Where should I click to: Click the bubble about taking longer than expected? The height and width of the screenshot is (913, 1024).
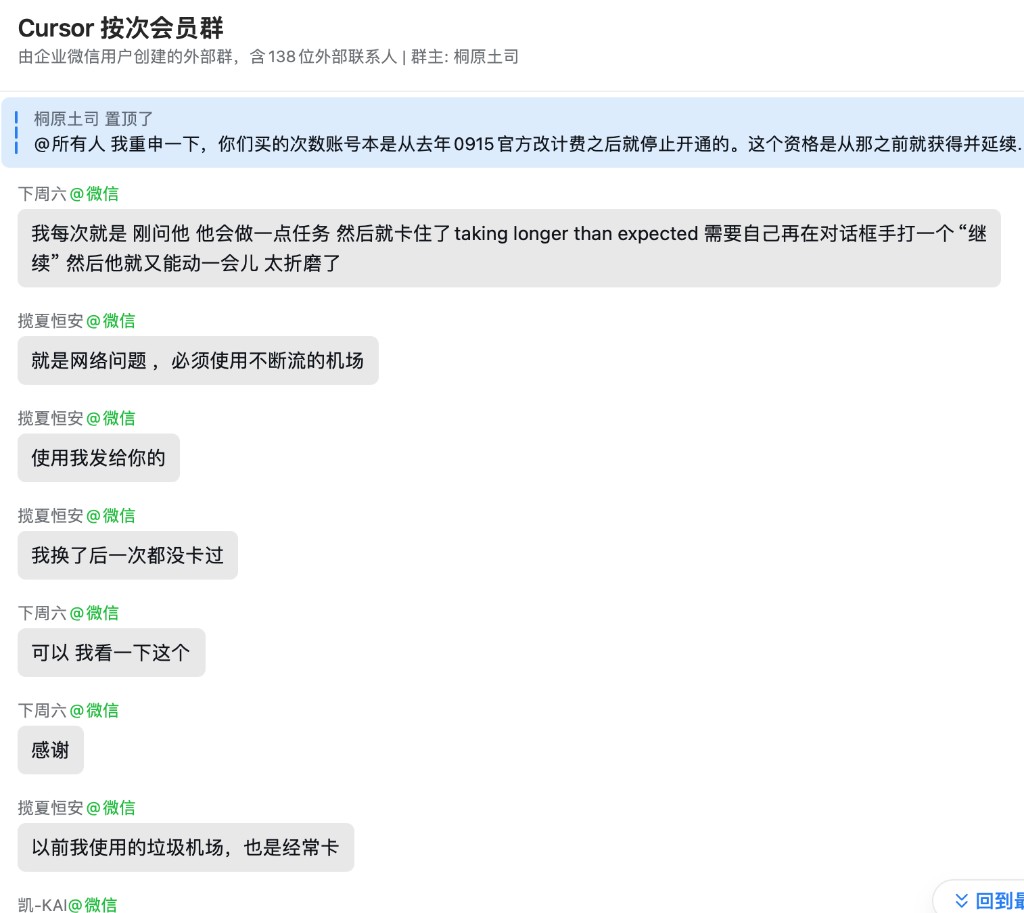509,248
